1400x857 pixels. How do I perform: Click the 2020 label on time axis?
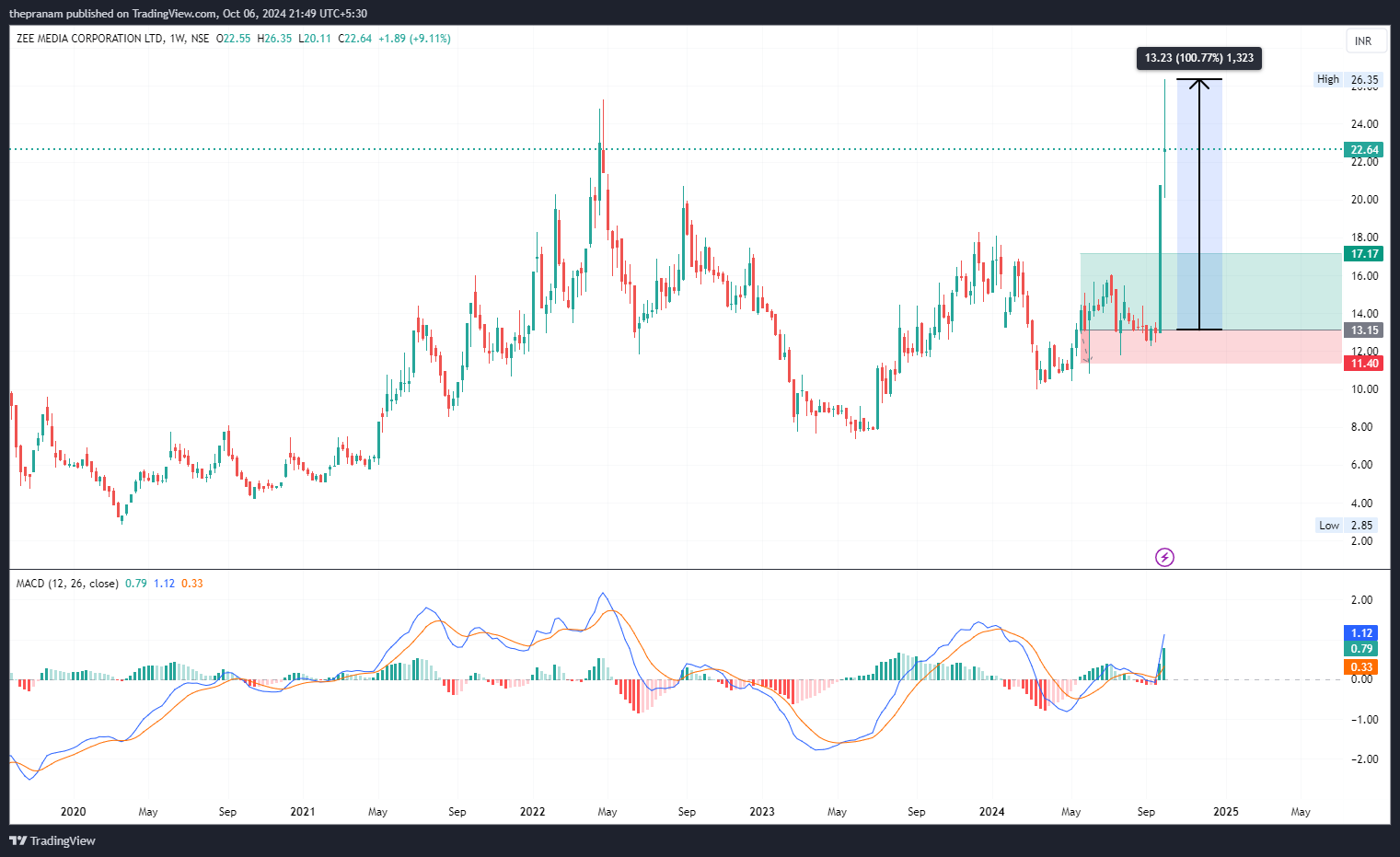coord(73,812)
